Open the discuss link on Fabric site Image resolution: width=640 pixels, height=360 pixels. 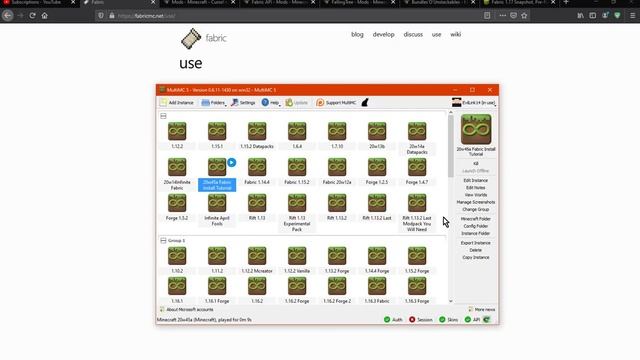(413, 34)
